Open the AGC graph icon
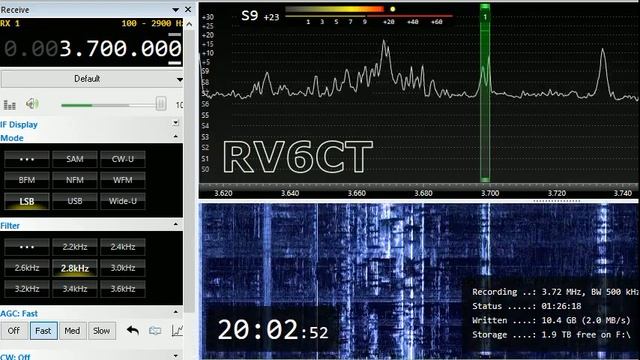Screen dimensions: 640x360 click(x=177, y=330)
